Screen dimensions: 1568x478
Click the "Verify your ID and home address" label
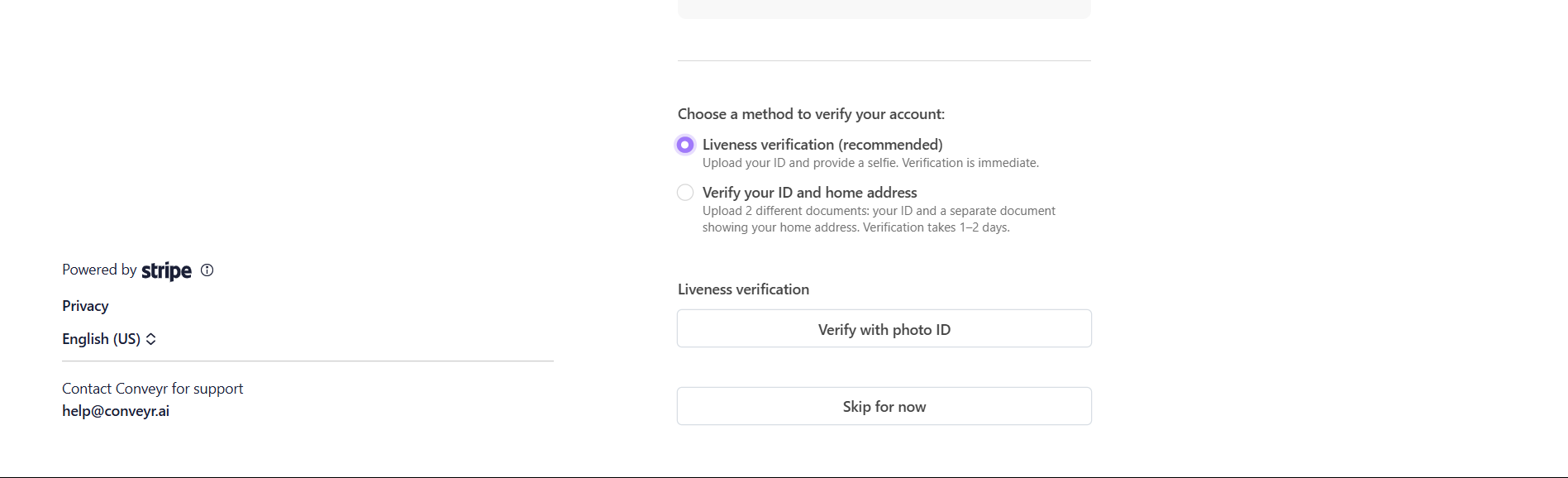(x=809, y=193)
